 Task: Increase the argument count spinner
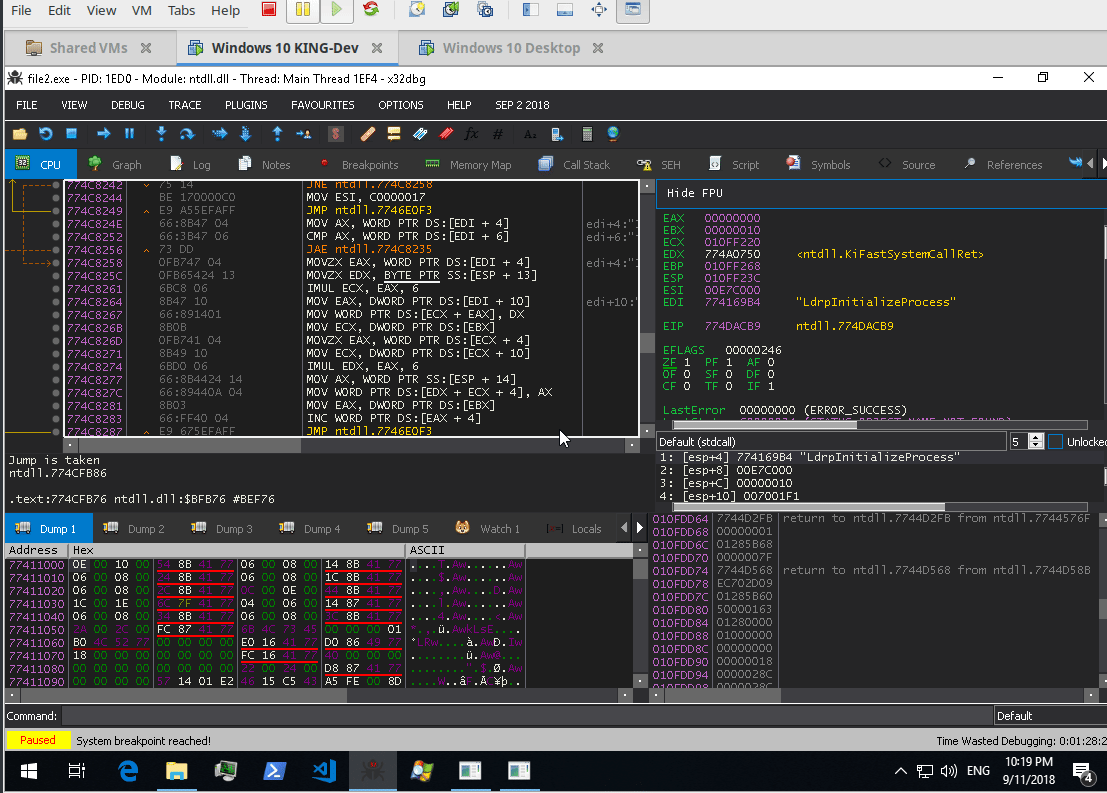(x=1035, y=437)
